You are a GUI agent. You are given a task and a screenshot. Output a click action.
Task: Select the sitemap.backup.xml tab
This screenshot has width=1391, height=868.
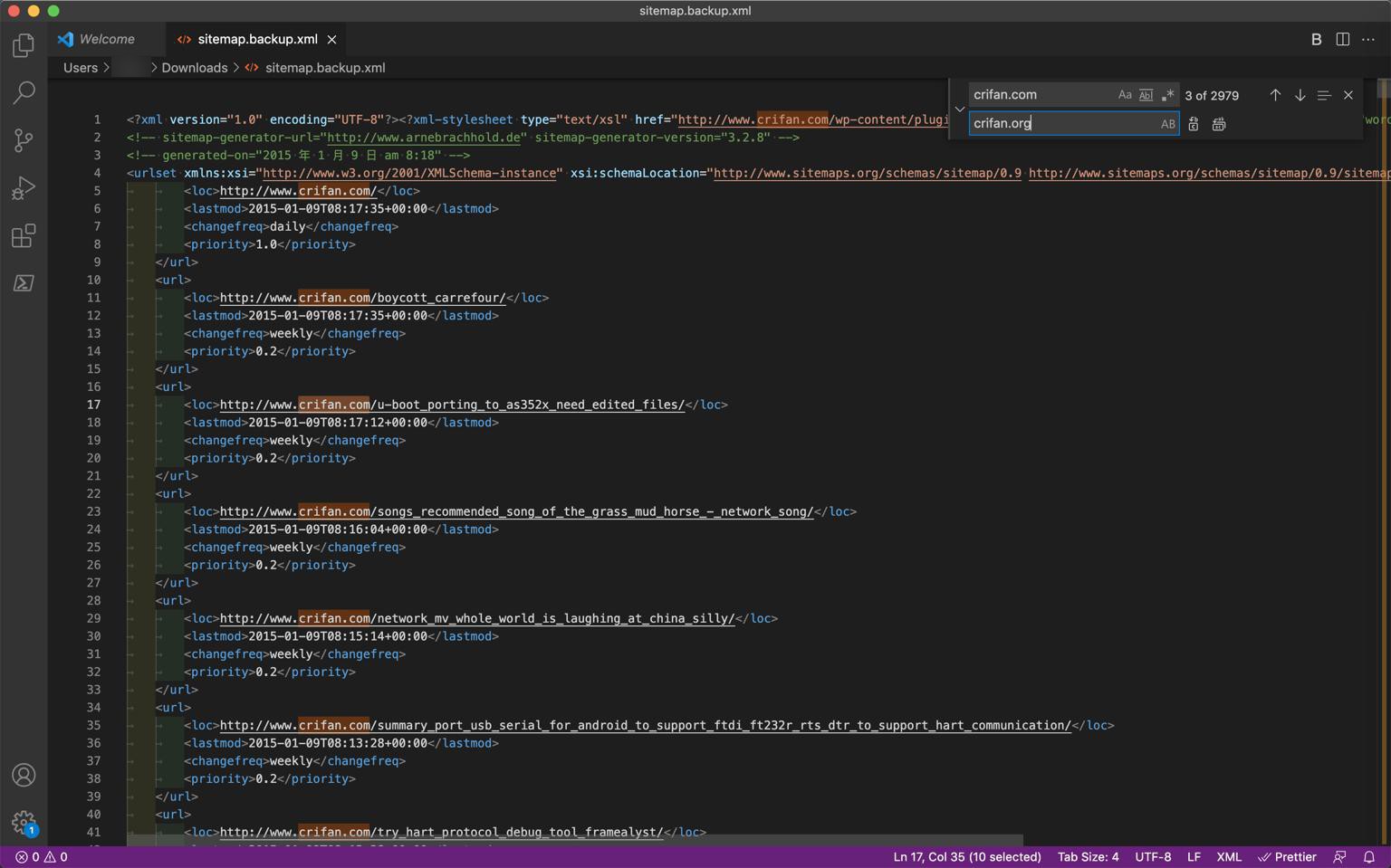click(x=257, y=40)
